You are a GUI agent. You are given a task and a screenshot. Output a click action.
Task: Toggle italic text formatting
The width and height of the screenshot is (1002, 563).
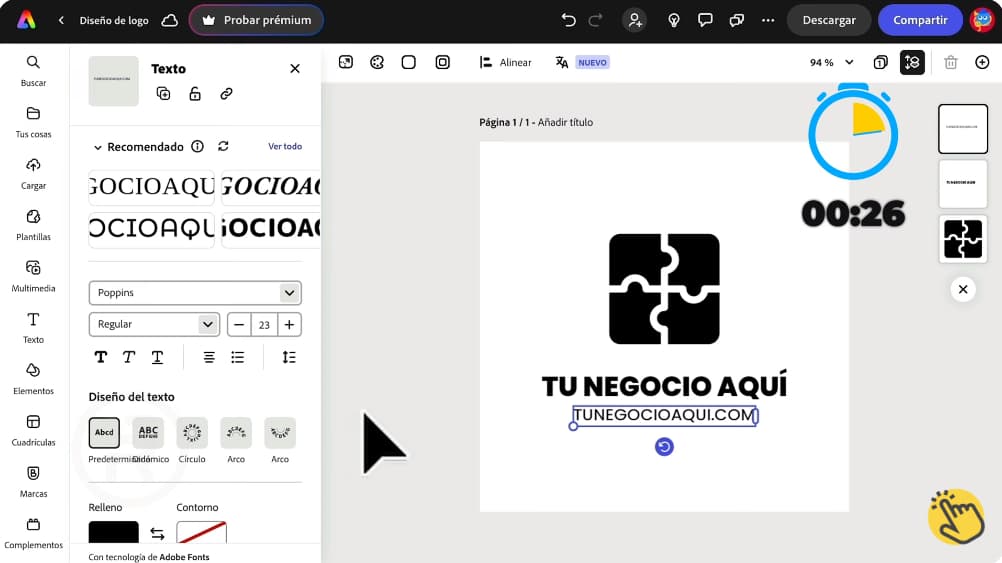click(128, 357)
